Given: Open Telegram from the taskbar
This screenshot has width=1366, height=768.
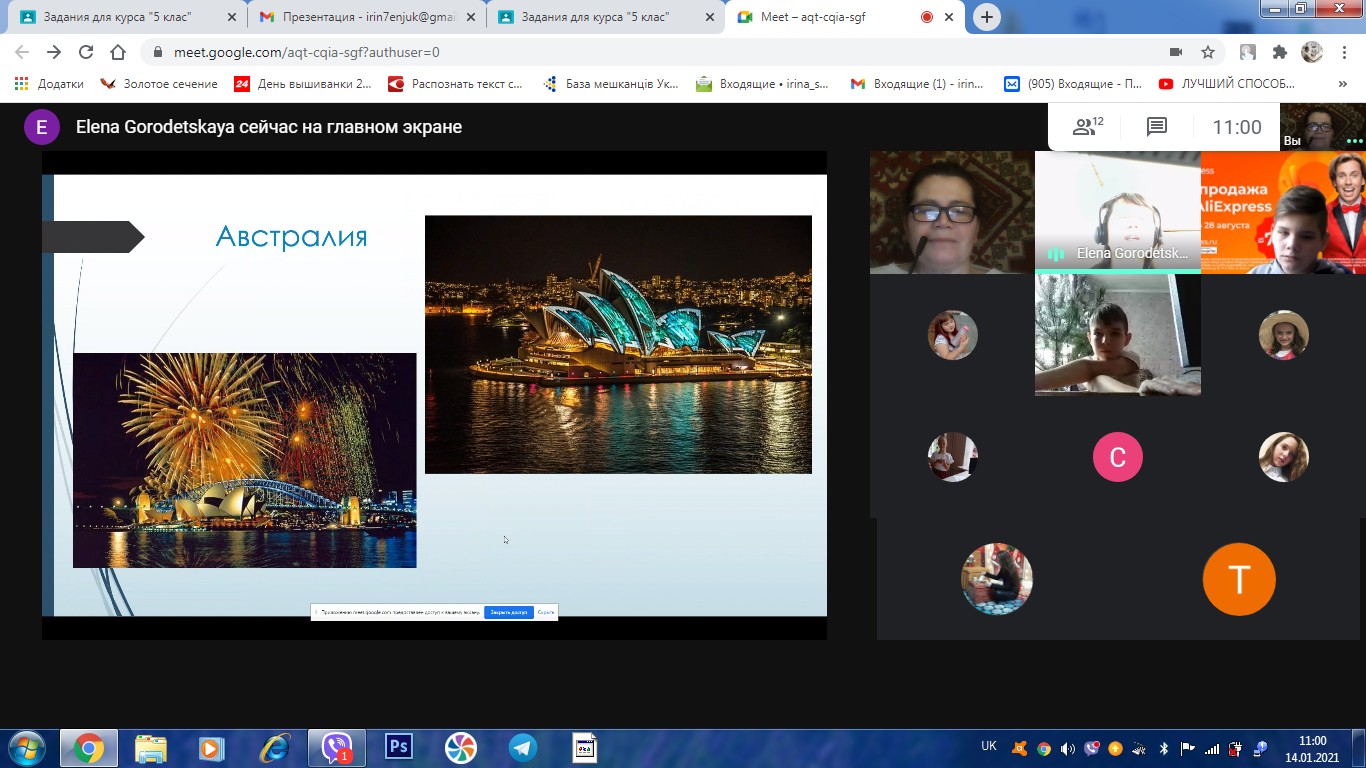Looking at the screenshot, I should coord(522,748).
